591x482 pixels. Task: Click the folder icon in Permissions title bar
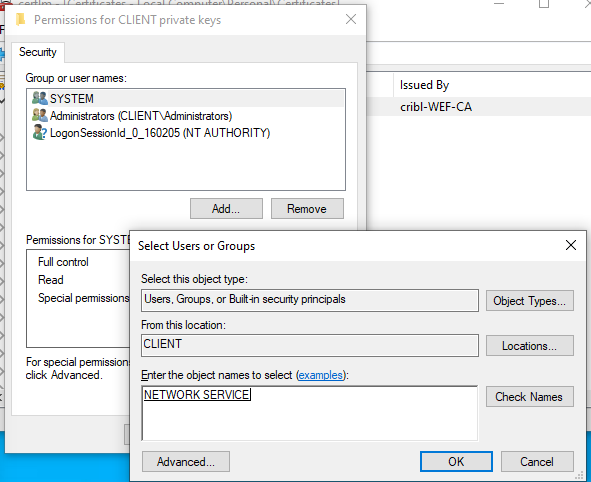20,19
